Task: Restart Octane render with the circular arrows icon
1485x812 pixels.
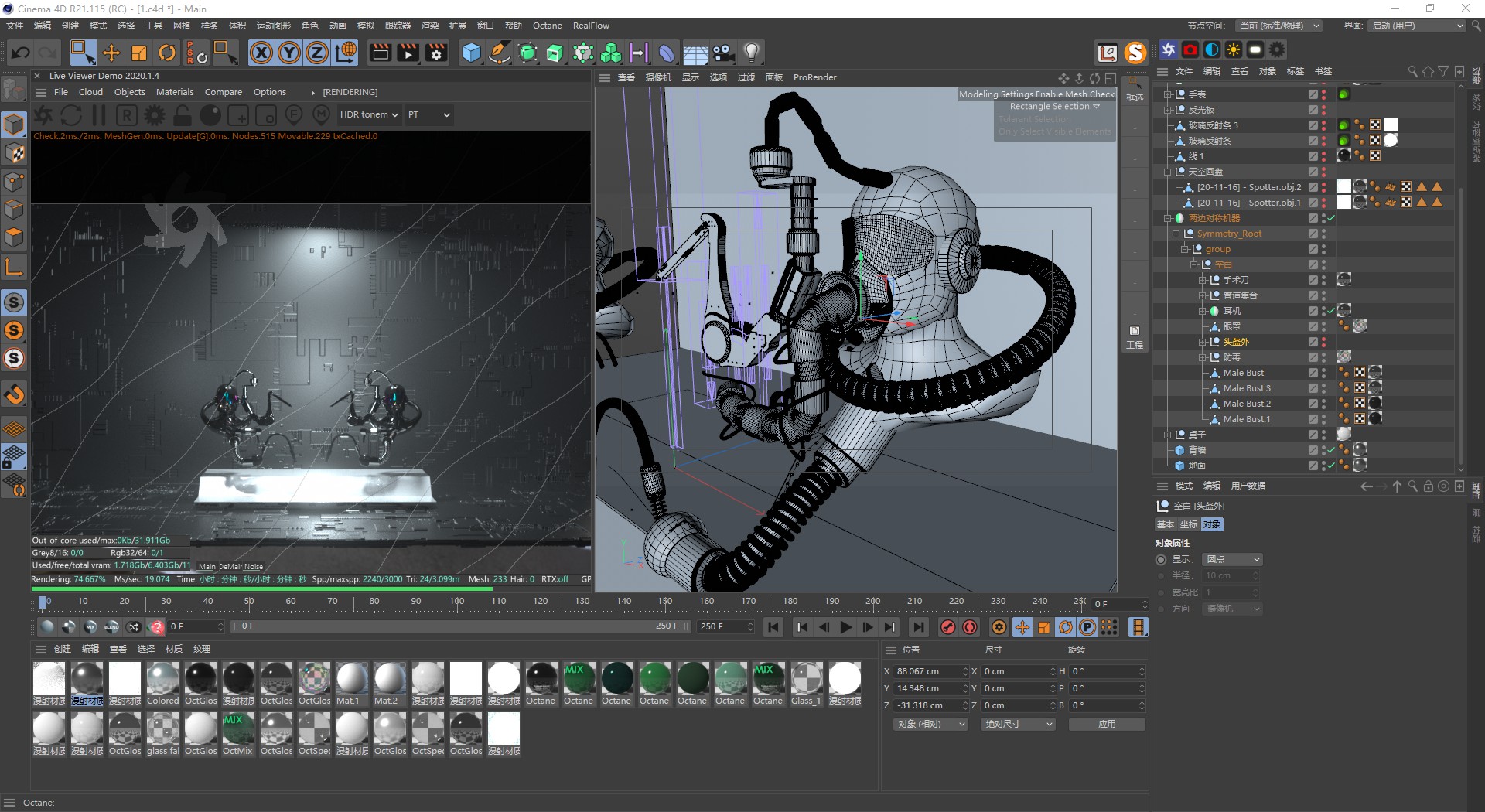Action: click(x=71, y=115)
